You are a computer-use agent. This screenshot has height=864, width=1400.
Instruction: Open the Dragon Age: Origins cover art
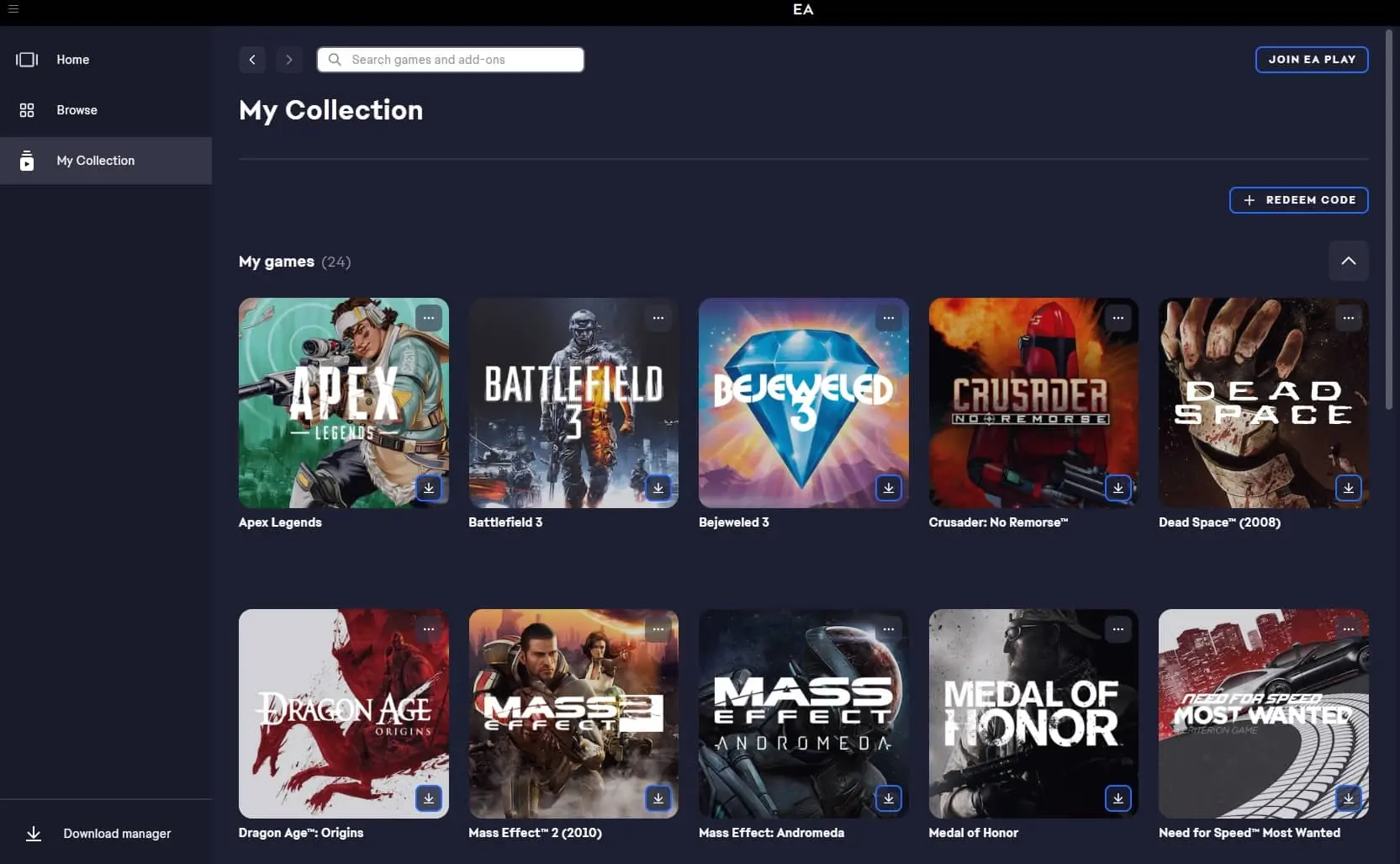point(344,713)
